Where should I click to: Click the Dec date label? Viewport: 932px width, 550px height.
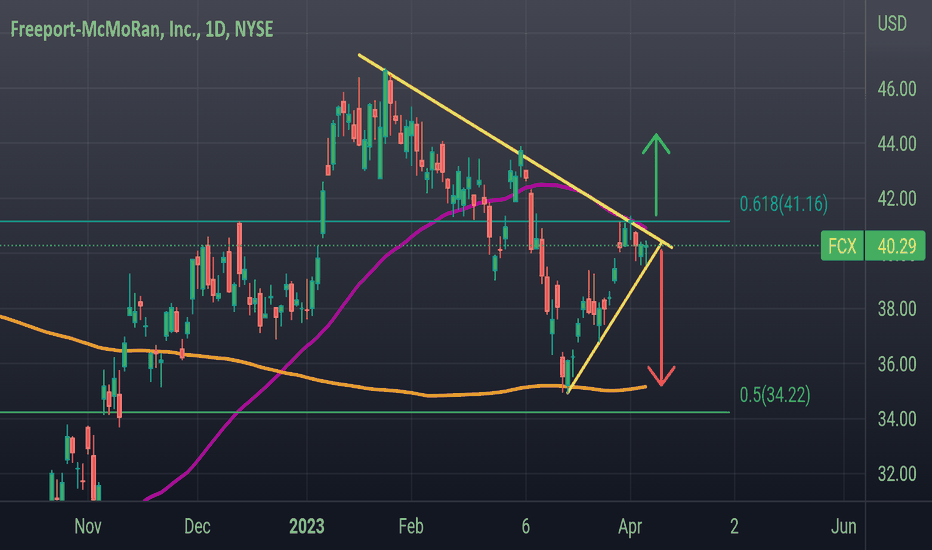pyautogui.click(x=197, y=527)
